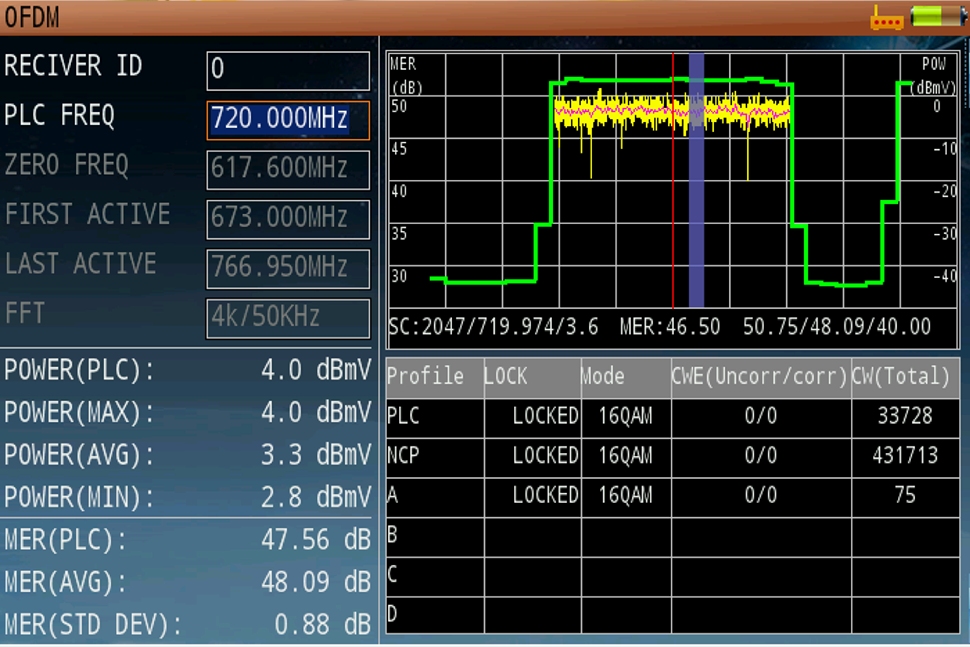Click the orange router icon in title bar
This screenshot has height=647, width=970.
click(x=886, y=18)
